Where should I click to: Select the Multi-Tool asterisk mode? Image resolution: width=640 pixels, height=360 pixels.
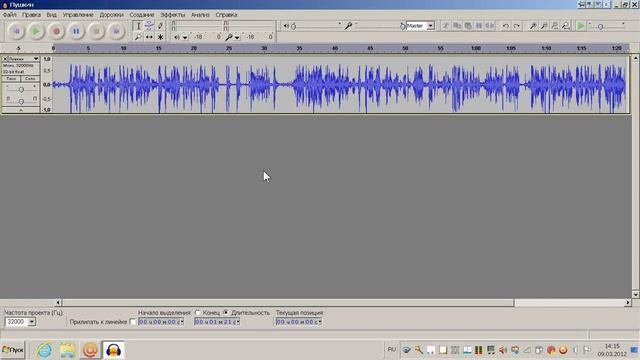coord(160,37)
